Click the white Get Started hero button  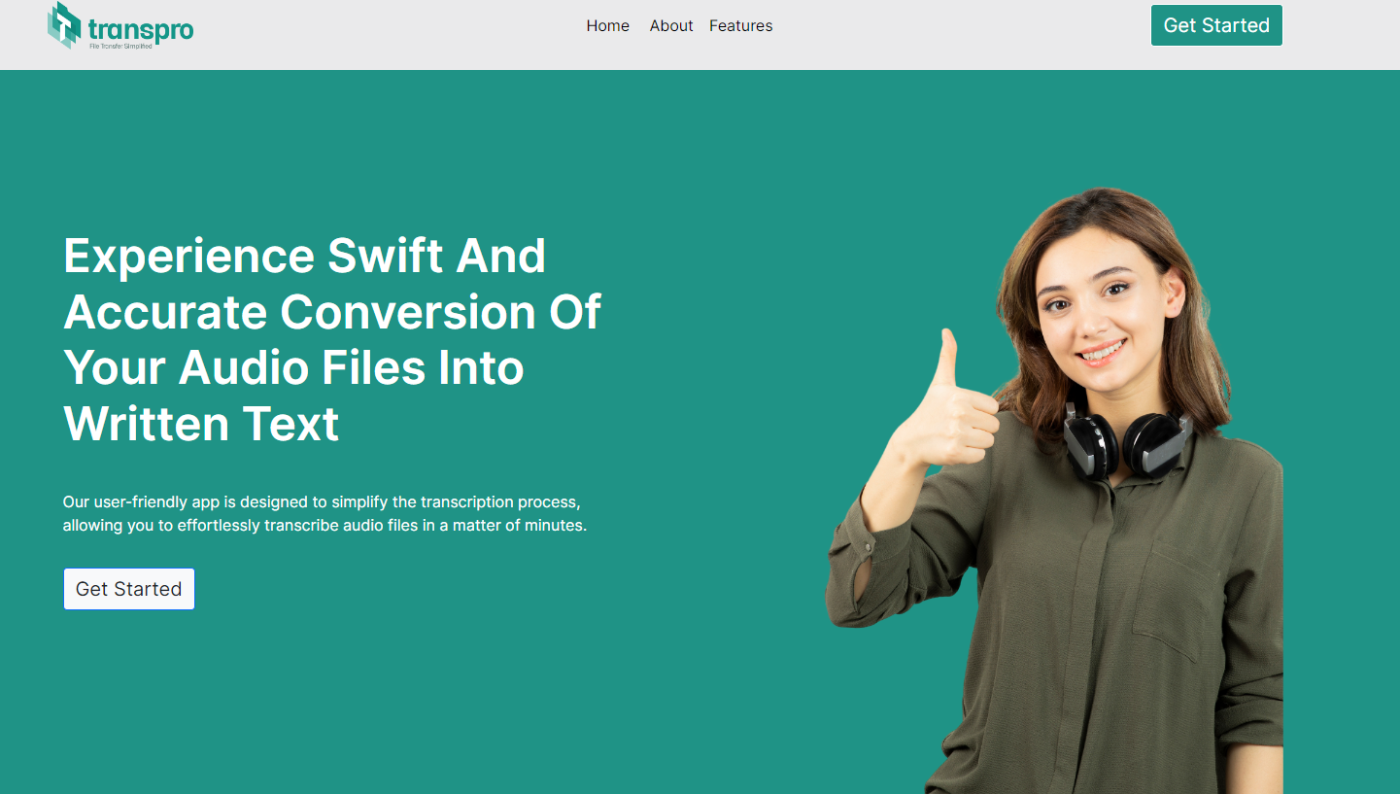coord(129,589)
